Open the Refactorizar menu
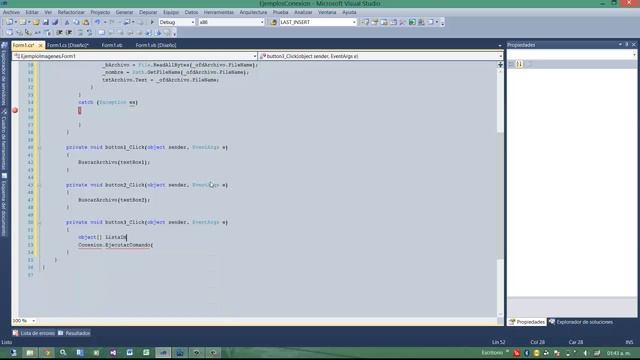Viewport: 640px width, 360px height. click(71, 12)
